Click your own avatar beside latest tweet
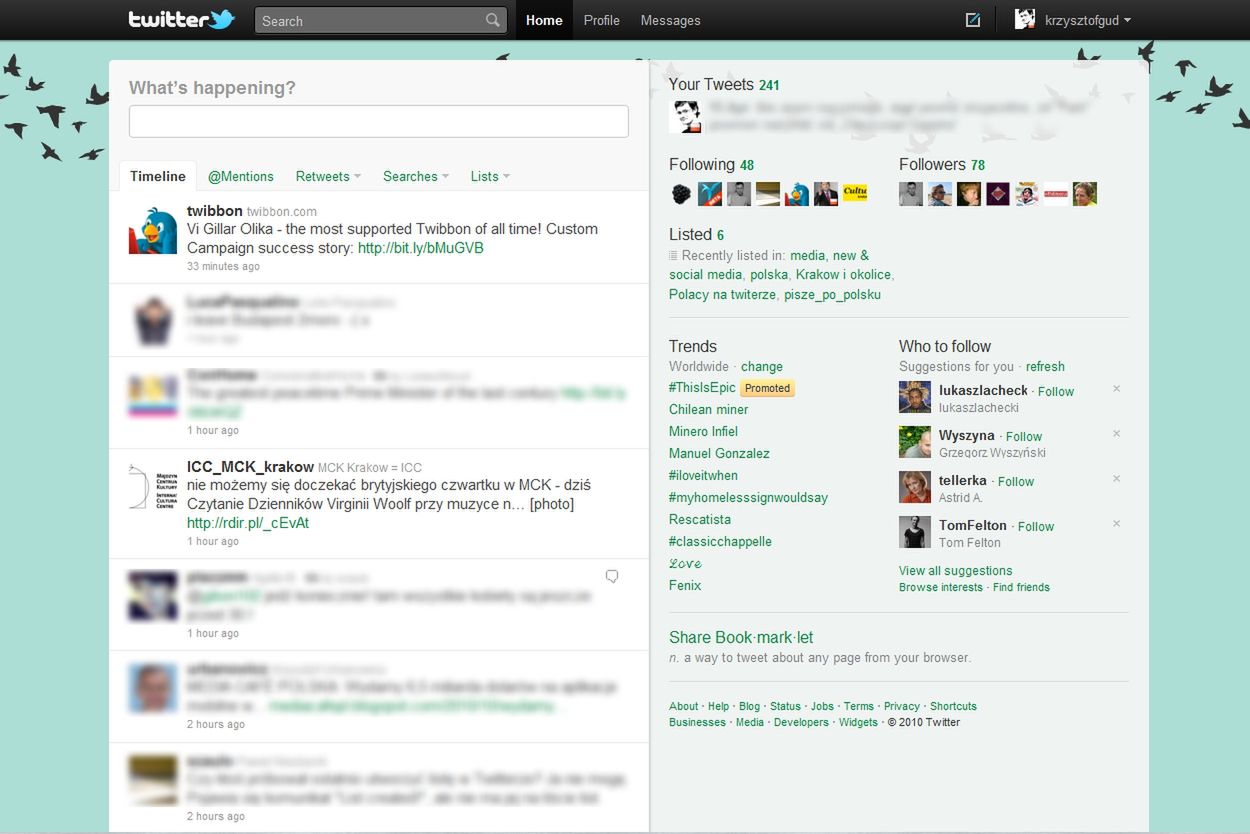The width and height of the screenshot is (1250, 834). (x=685, y=116)
